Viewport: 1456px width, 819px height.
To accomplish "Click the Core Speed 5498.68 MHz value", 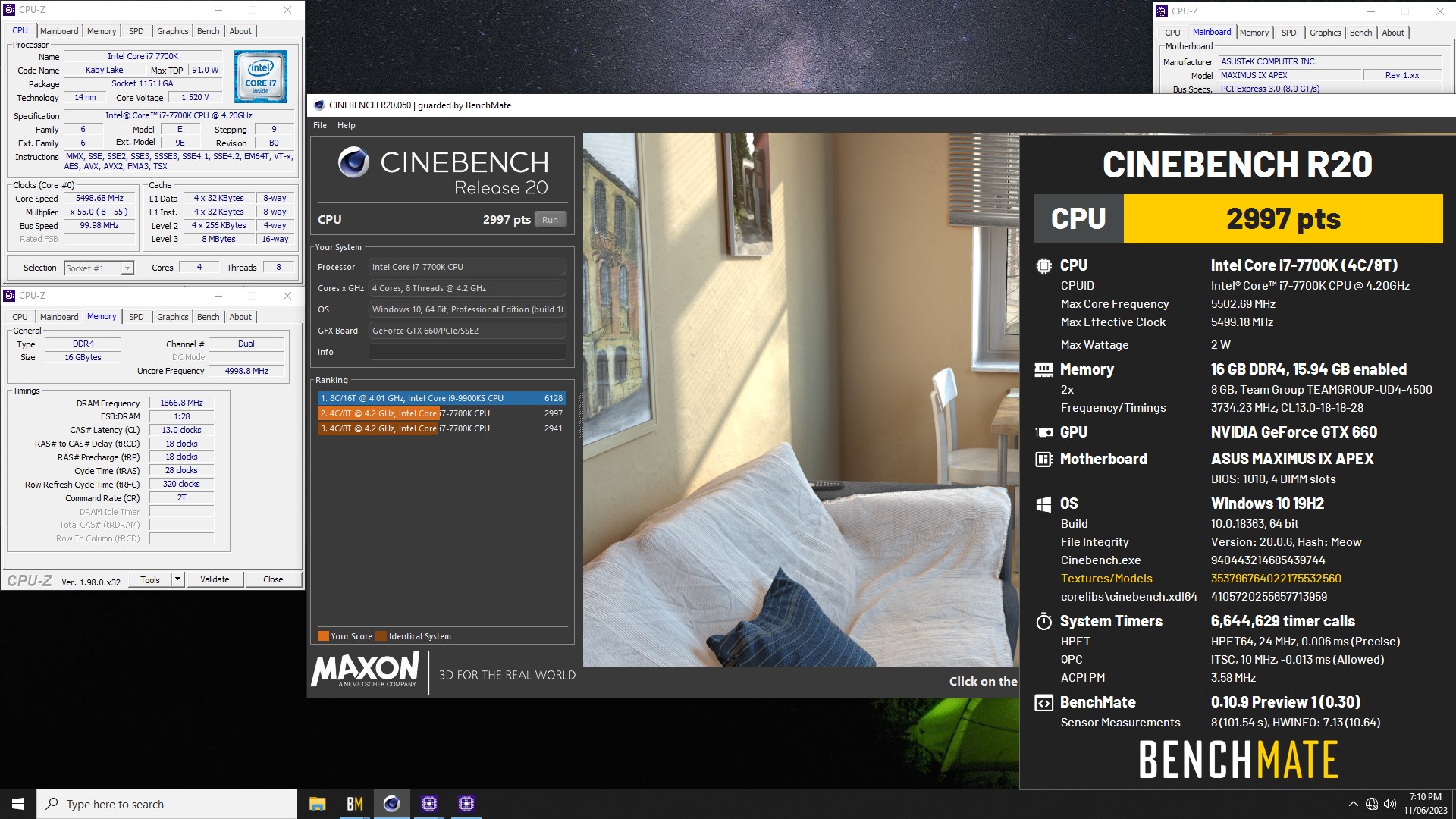I will pos(99,198).
